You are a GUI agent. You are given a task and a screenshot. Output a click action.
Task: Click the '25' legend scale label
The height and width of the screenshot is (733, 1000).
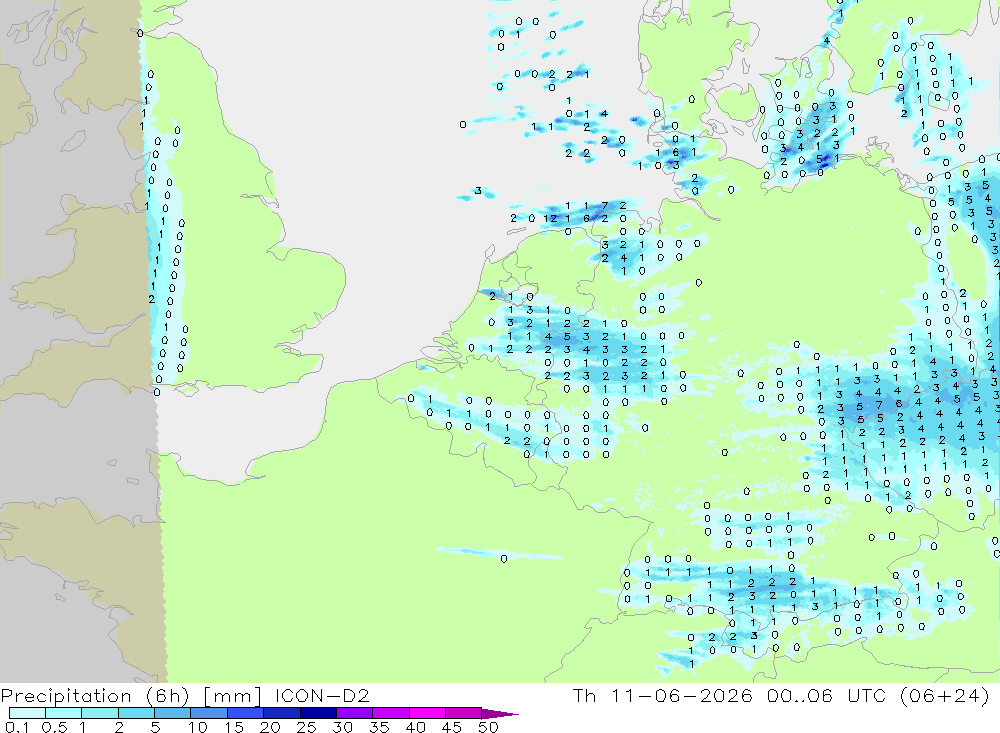[x=307, y=727]
